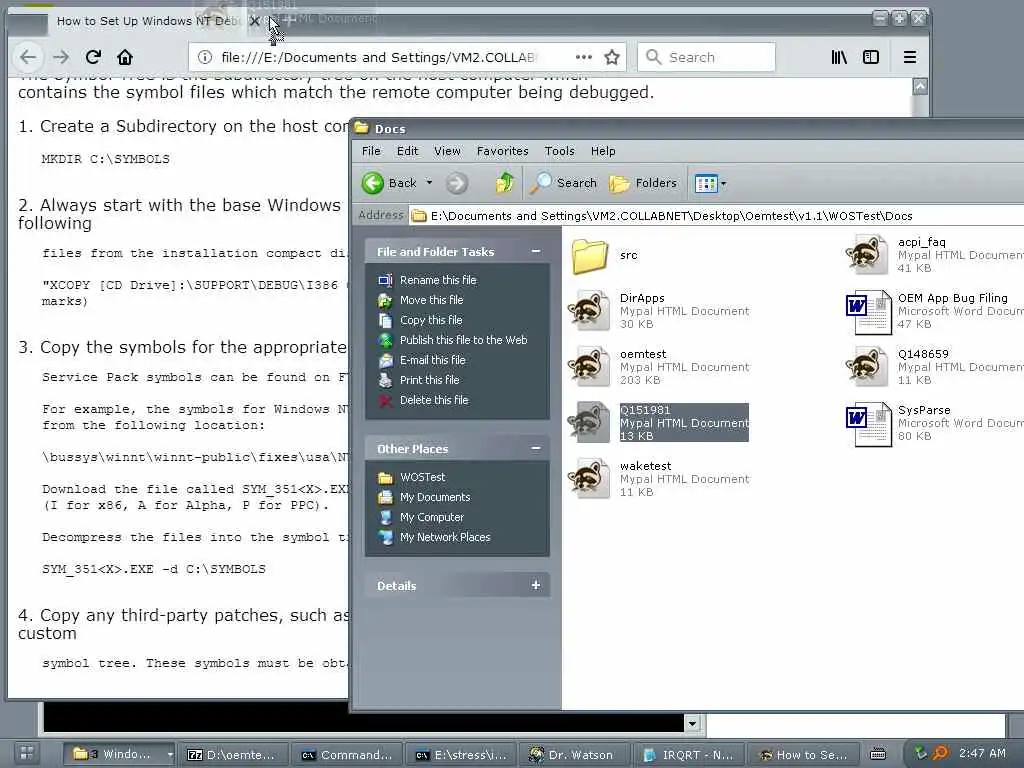1024x768 pixels.
Task: Collapse the File and Folder Tasks panel
Action: (536, 251)
